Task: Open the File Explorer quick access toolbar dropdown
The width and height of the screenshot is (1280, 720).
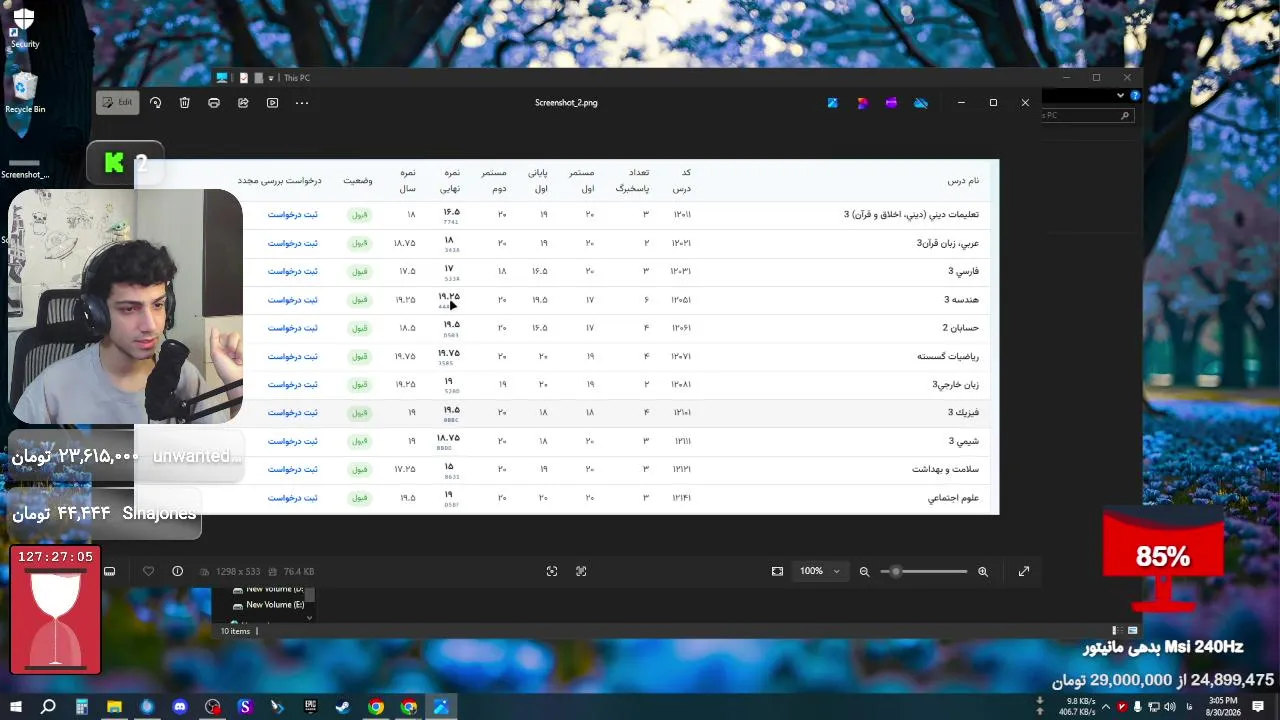Action: 271,78
